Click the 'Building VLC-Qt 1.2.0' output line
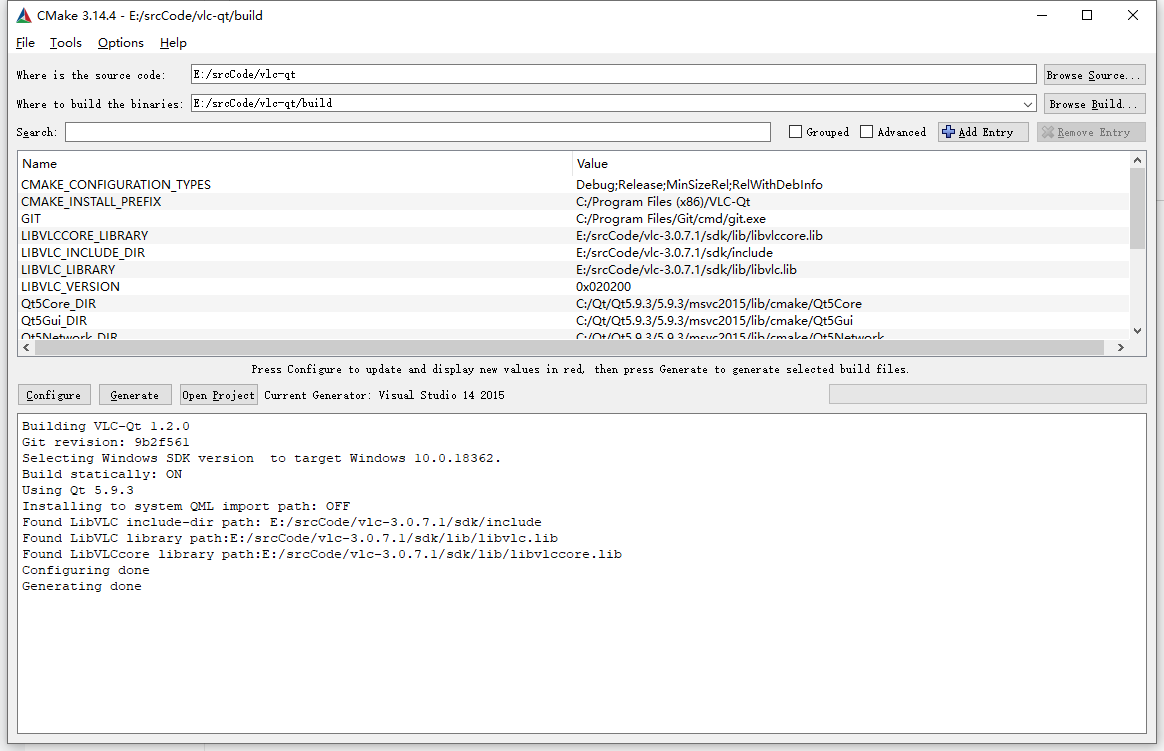Image resolution: width=1164 pixels, height=751 pixels. [x=105, y=426]
